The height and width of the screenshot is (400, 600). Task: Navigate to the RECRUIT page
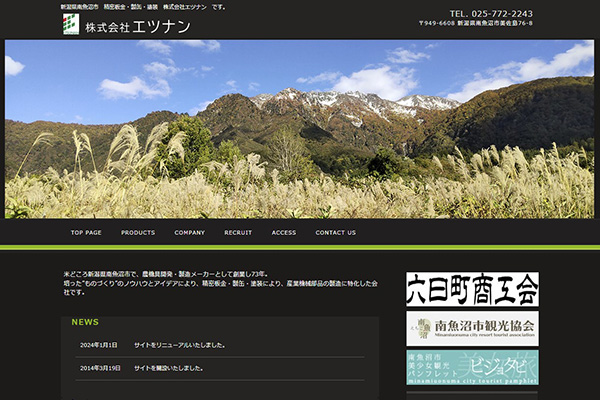(x=238, y=232)
